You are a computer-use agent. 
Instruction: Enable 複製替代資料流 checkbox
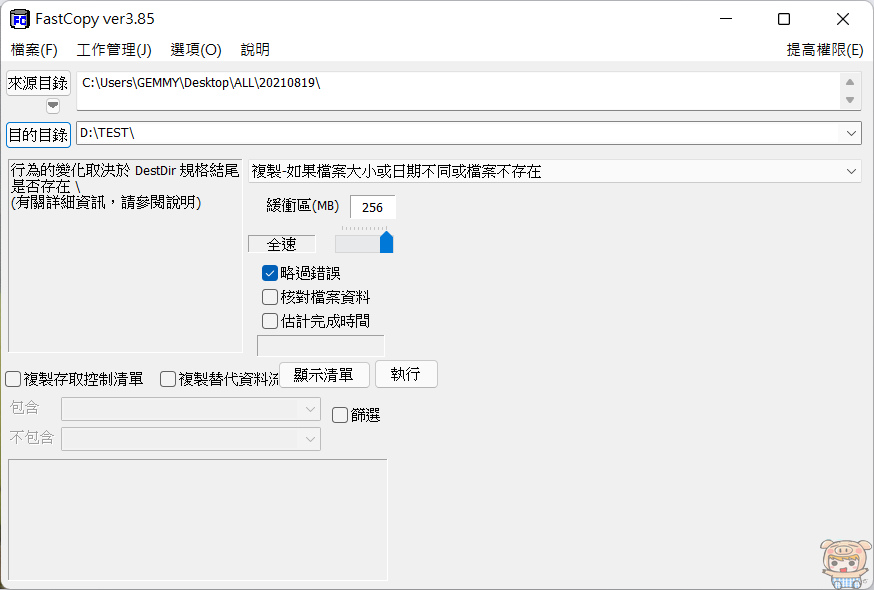click(168, 379)
